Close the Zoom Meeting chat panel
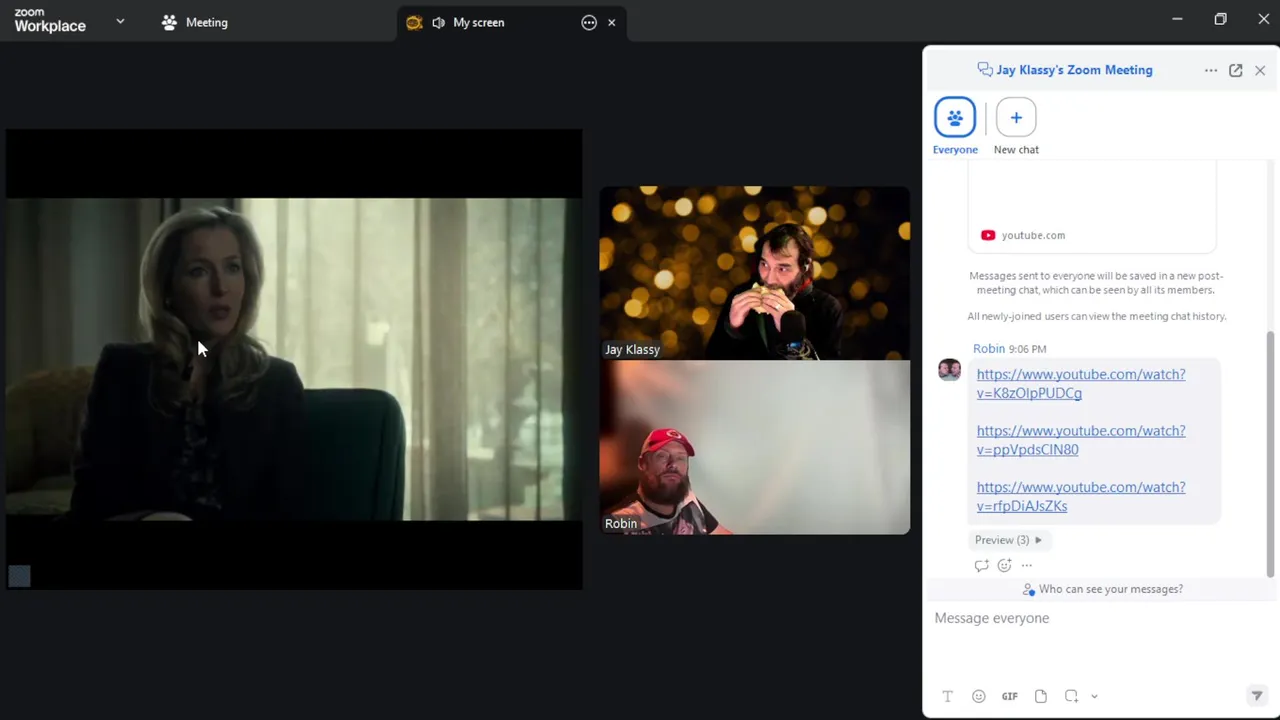 pyautogui.click(x=1260, y=70)
